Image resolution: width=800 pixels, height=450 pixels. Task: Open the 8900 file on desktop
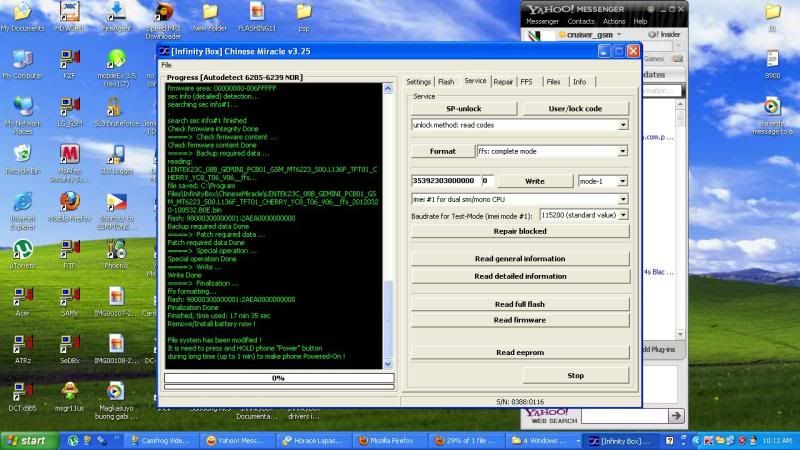772,64
